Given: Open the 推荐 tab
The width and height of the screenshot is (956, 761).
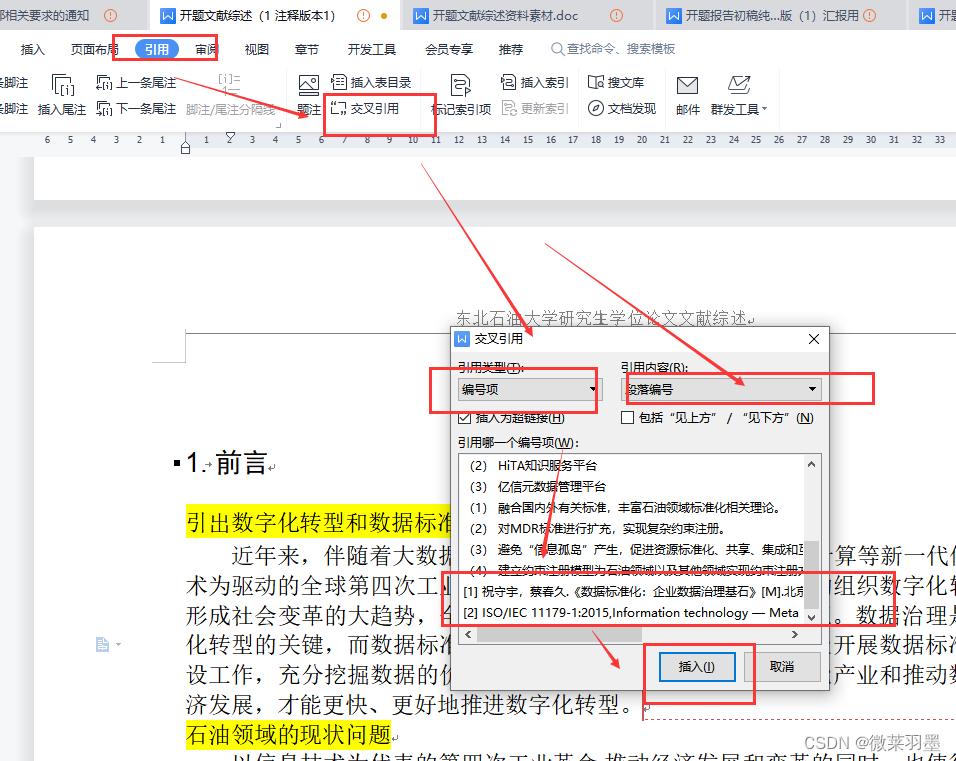Looking at the screenshot, I should pos(511,49).
